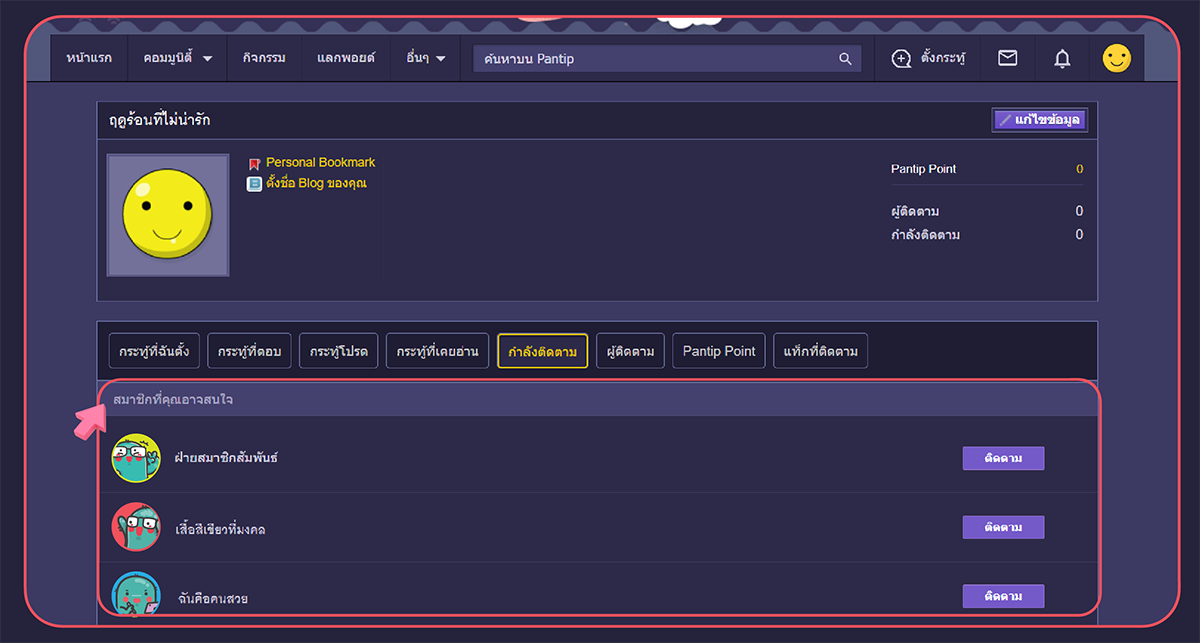The width and height of the screenshot is (1200, 643).
Task: Open avatar of ฝ่ายสมาชิกสัมพันธ์
Action: pos(137,458)
